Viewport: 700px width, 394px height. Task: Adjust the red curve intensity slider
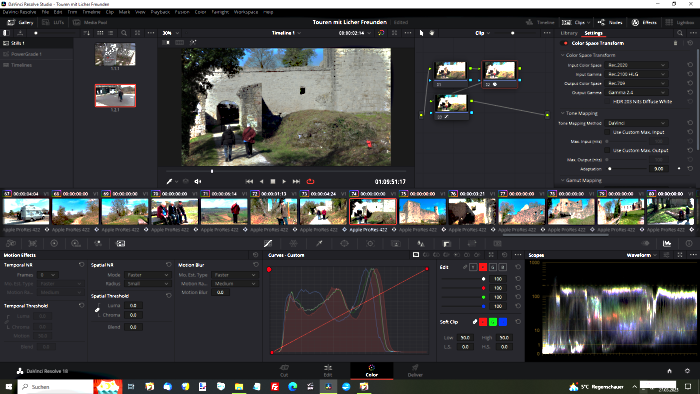tap(462, 288)
